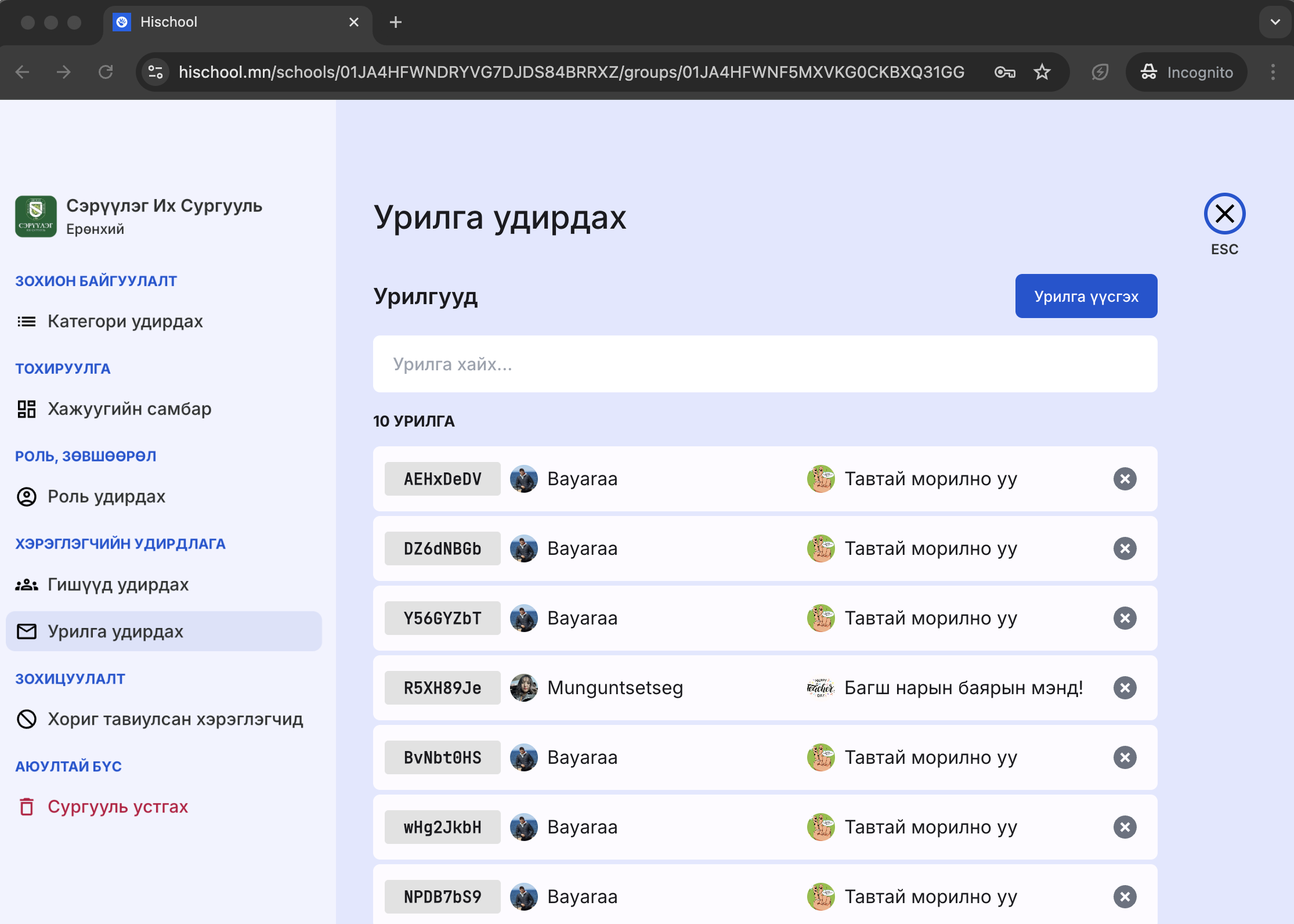Remove the wHg2JkbH invitation entry
This screenshot has width=1294, height=924.
click(x=1125, y=827)
